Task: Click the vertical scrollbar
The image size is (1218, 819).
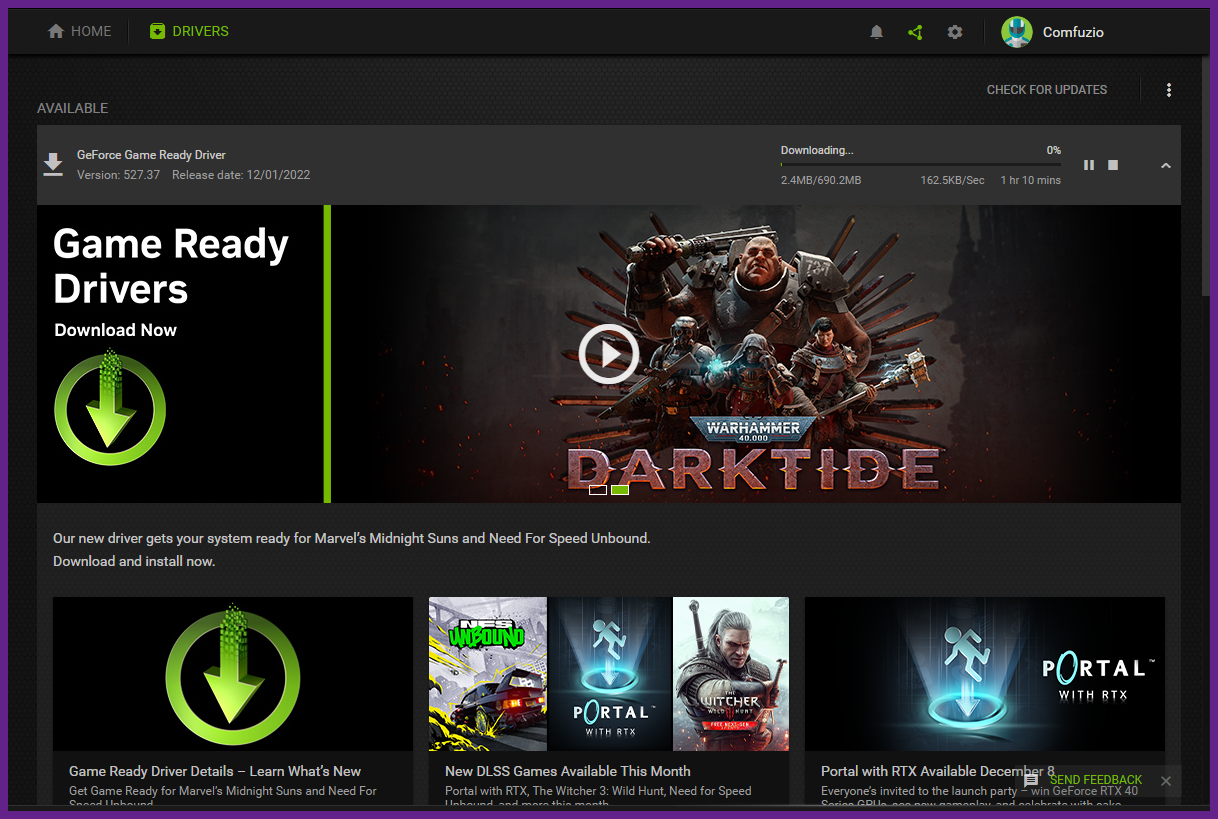Action: pyautogui.click(x=1205, y=175)
